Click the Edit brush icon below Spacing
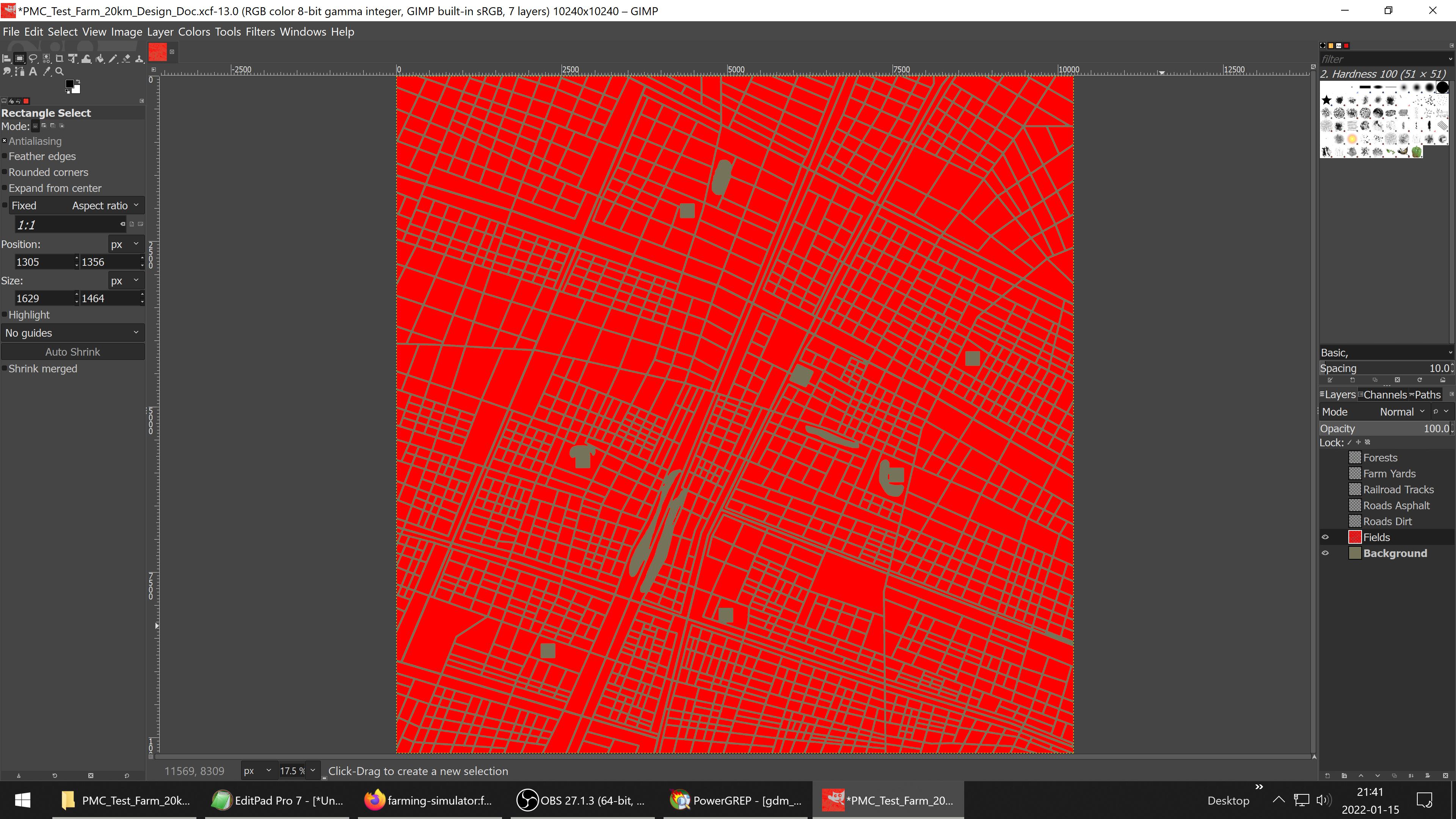This screenshot has height=819, width=1456. click(x=1330, y=380)
